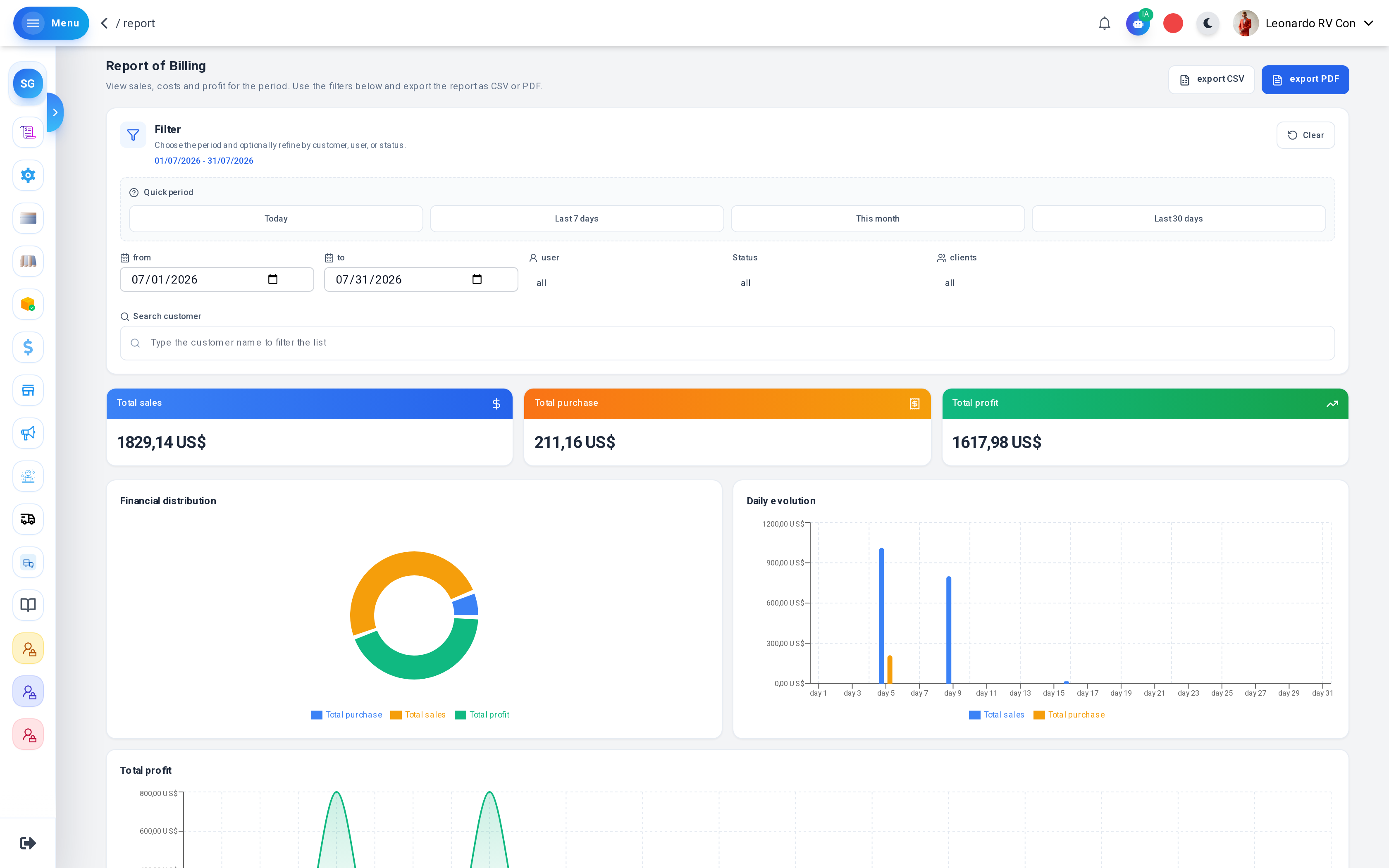Focus the Search customer input field
Image resolution: width=1389 pixels, height=868 pixels.
[x=727, y=343]
